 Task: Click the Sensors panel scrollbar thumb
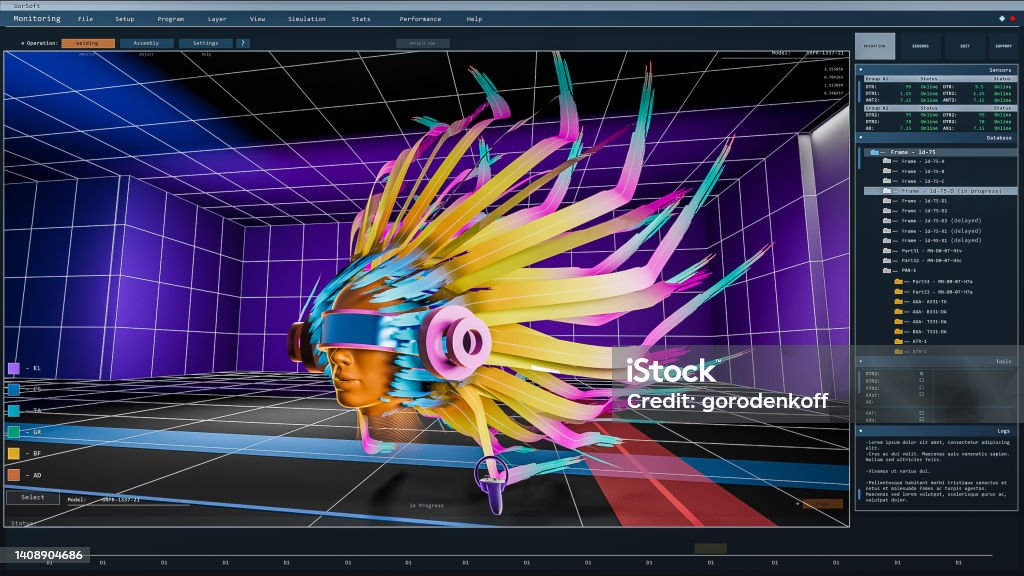coord(859,91)
